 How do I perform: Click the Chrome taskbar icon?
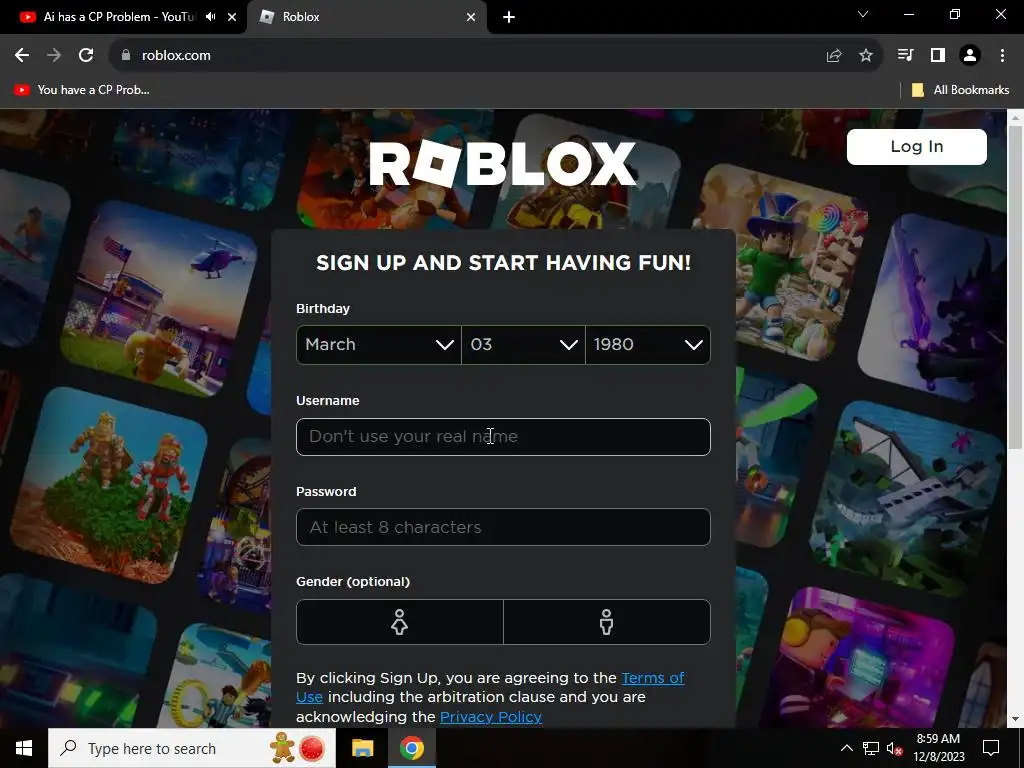click(x=411, y=748)
